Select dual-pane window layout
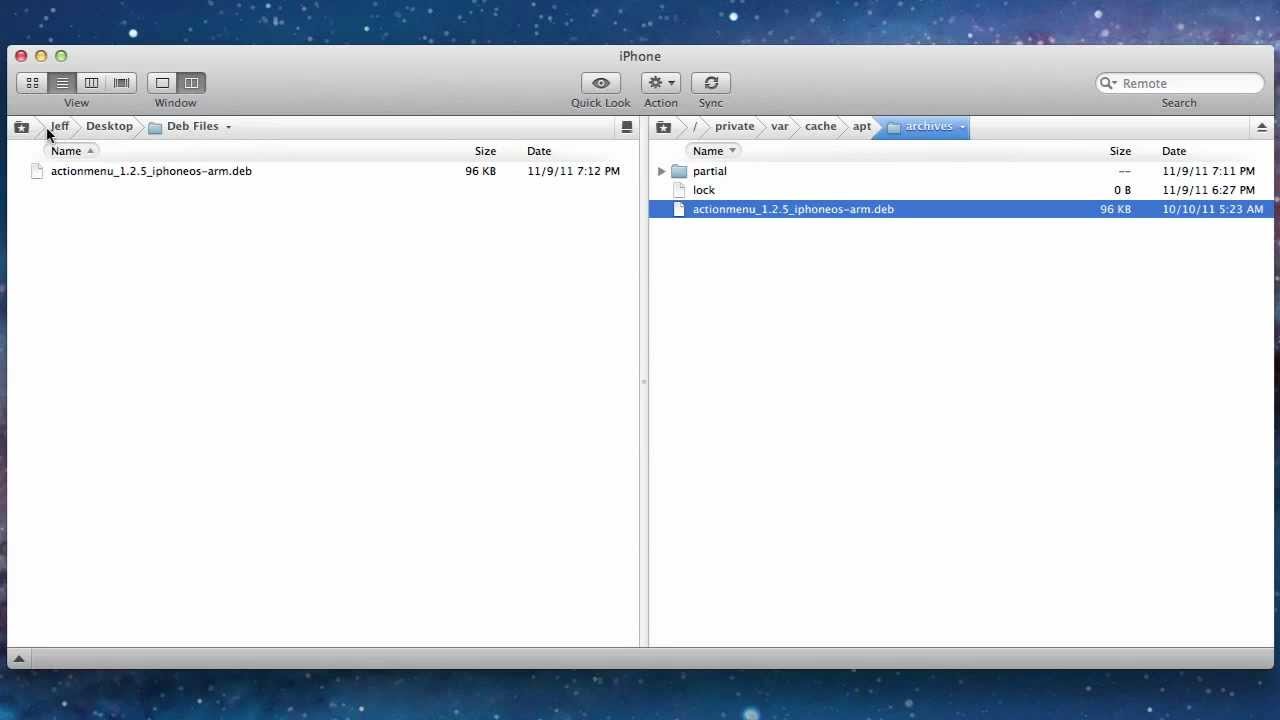Viewport: 1280px width, 720px height. click(191, 83)
